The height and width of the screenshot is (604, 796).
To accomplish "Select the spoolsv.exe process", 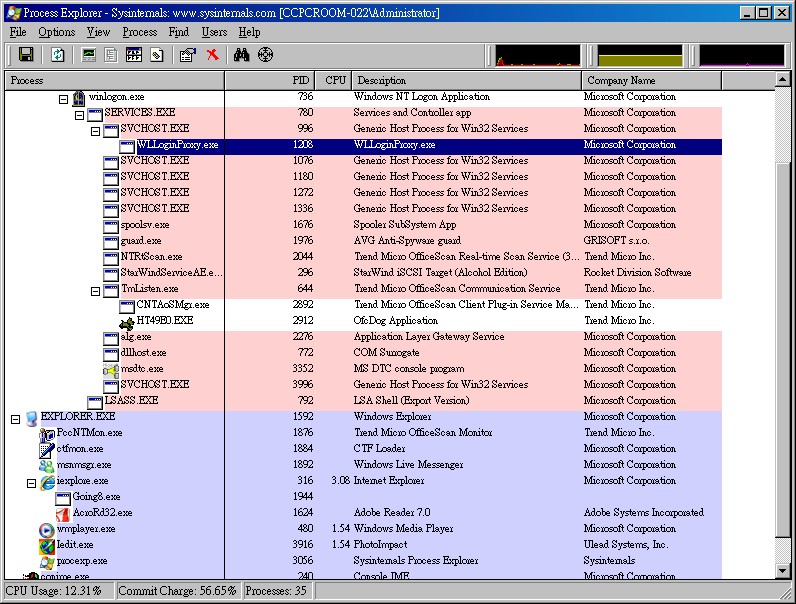I will tap(145, 224).
